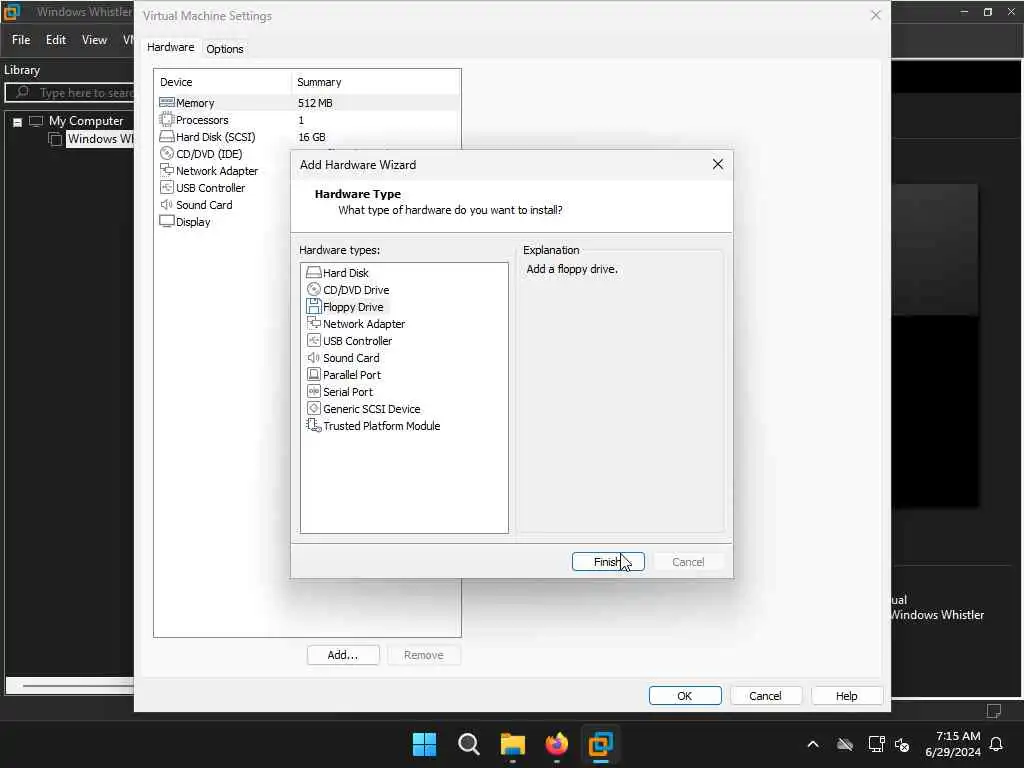Switch to Hardware tab
1024x768 pixels.
click(170, 47)
